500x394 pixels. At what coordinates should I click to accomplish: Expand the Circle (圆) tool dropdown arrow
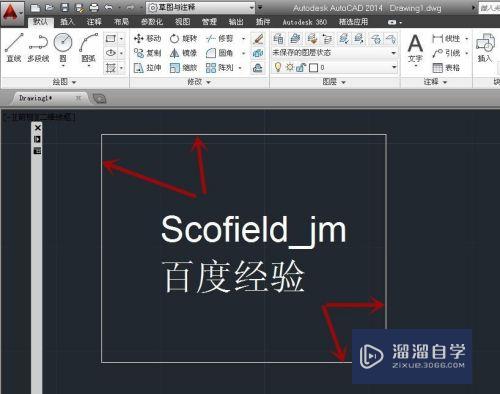pyautogui.click(x=63, y=66)
